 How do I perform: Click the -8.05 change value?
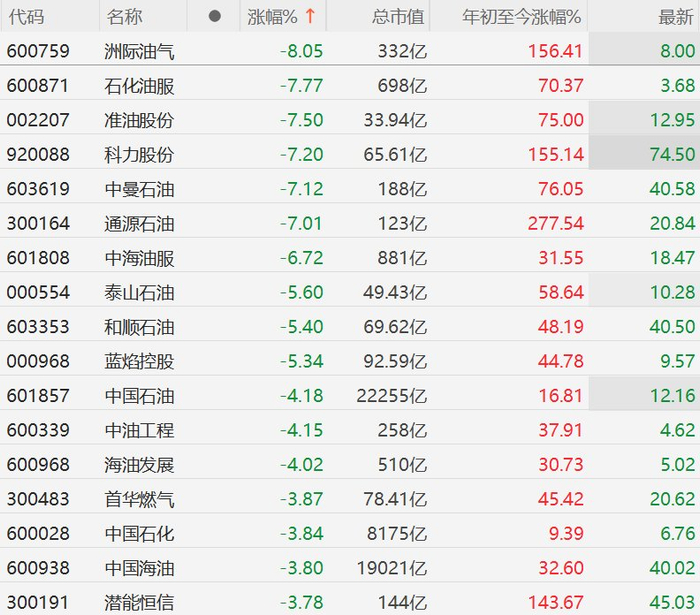(x=301, y=51)
